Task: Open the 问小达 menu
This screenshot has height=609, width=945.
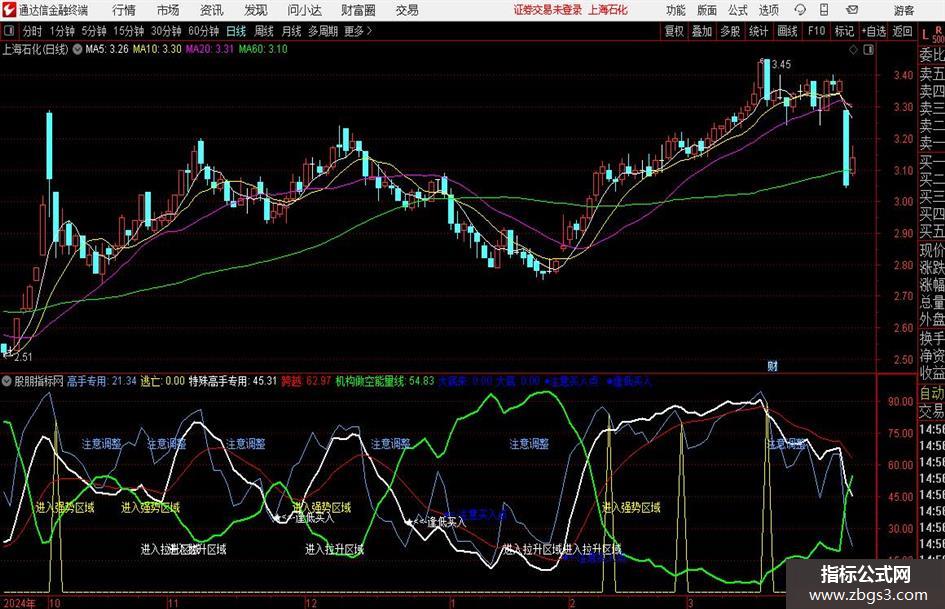Action: [304, 10]
